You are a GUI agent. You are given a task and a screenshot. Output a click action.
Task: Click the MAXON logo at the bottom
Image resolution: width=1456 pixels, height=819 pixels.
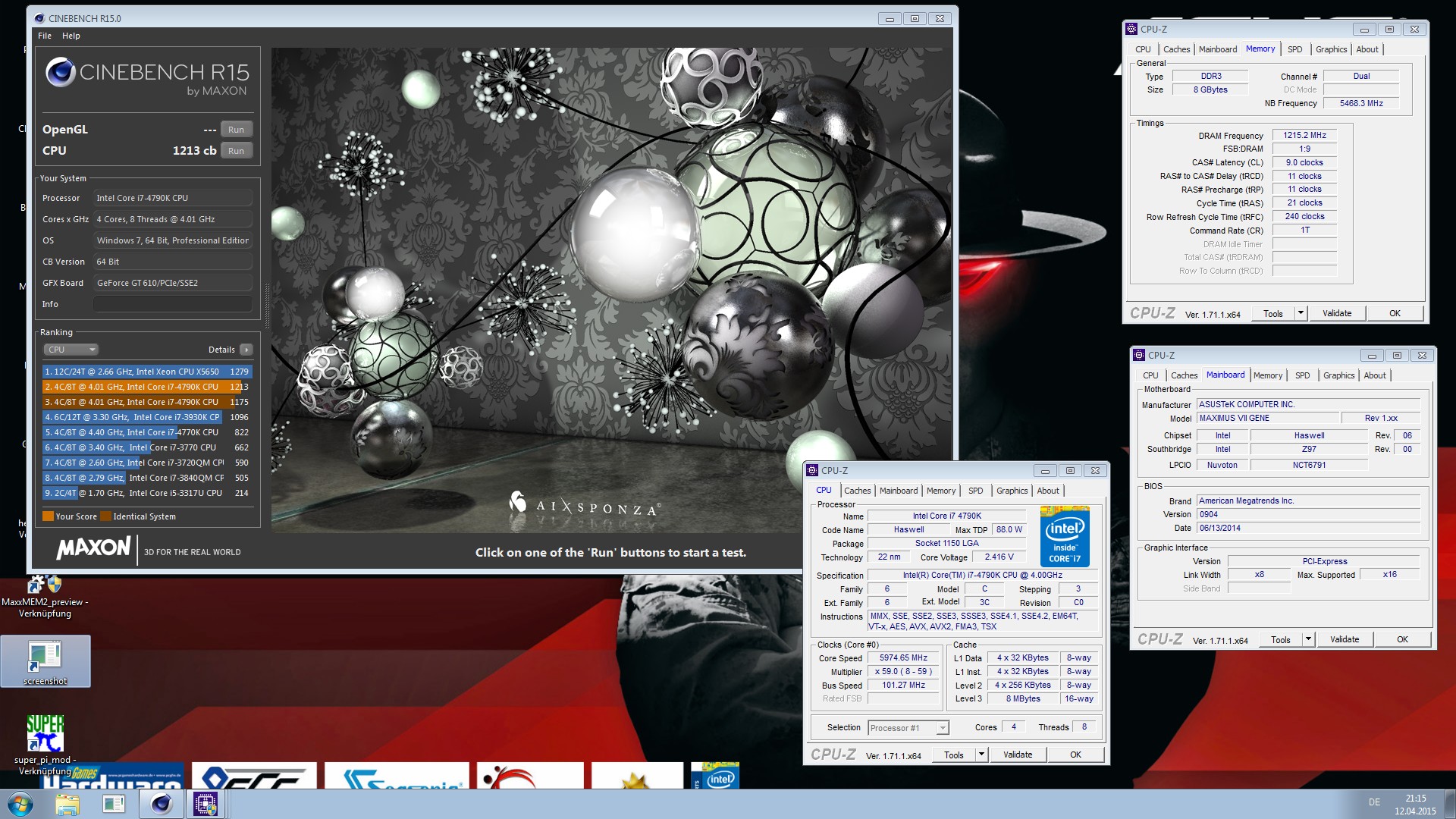click(x=93, y=548)
